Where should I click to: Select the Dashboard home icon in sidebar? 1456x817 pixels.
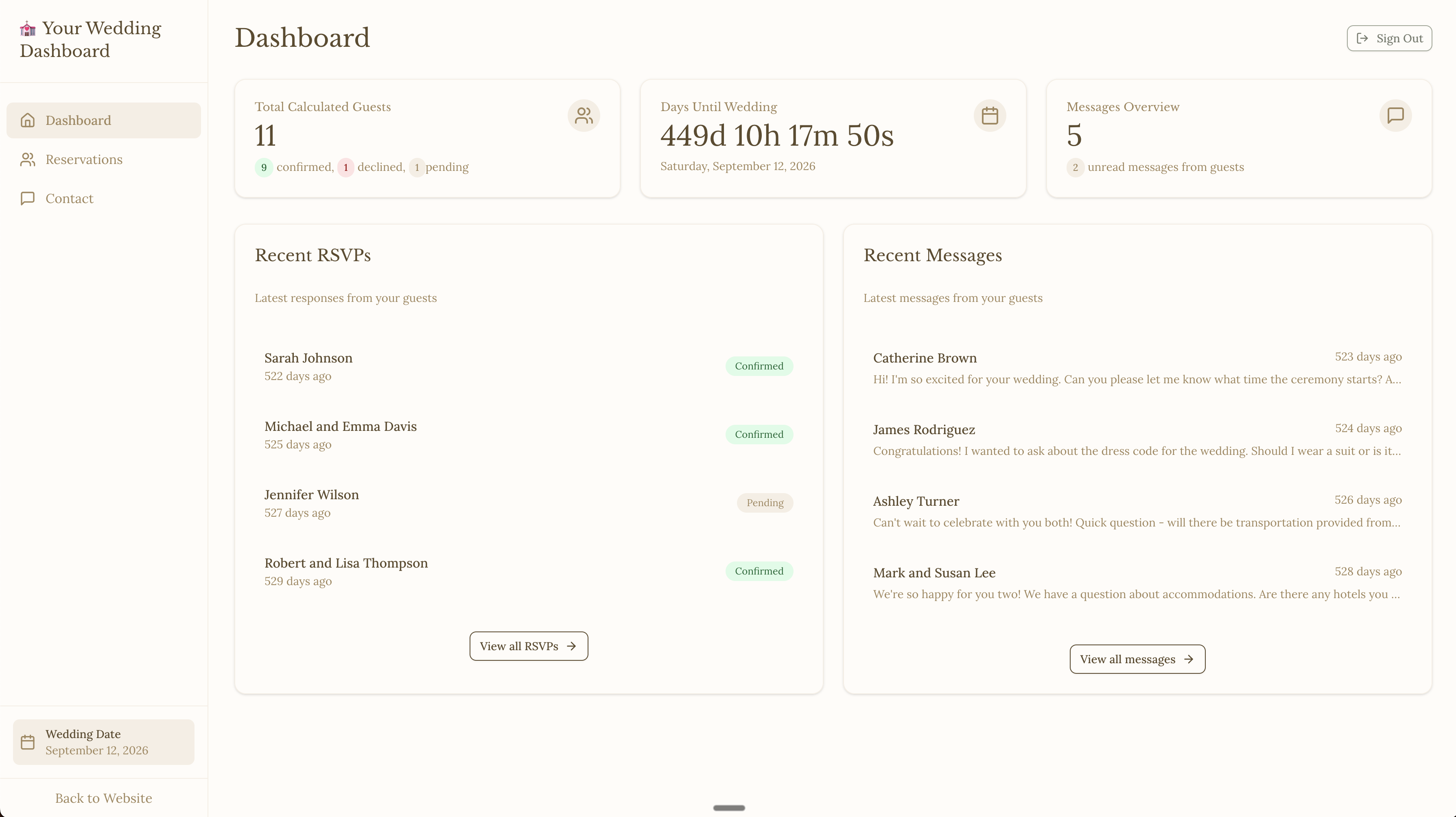28,120
